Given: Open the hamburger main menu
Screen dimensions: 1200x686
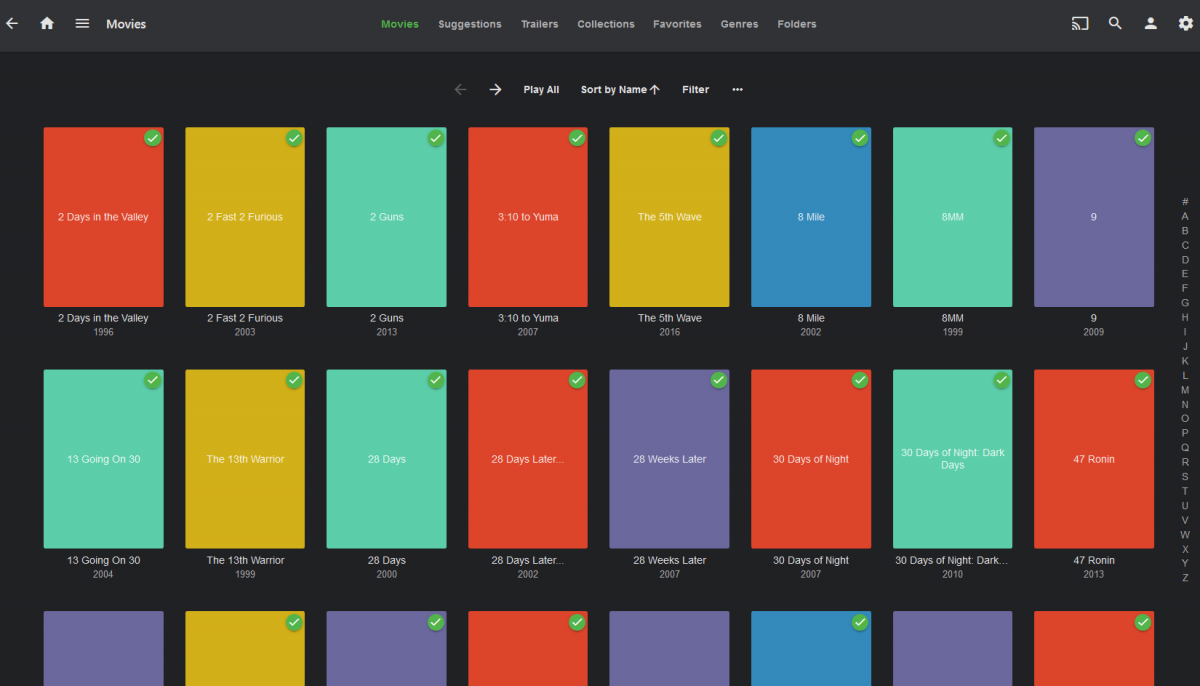Looking at the screenshot, I should 82,23.
